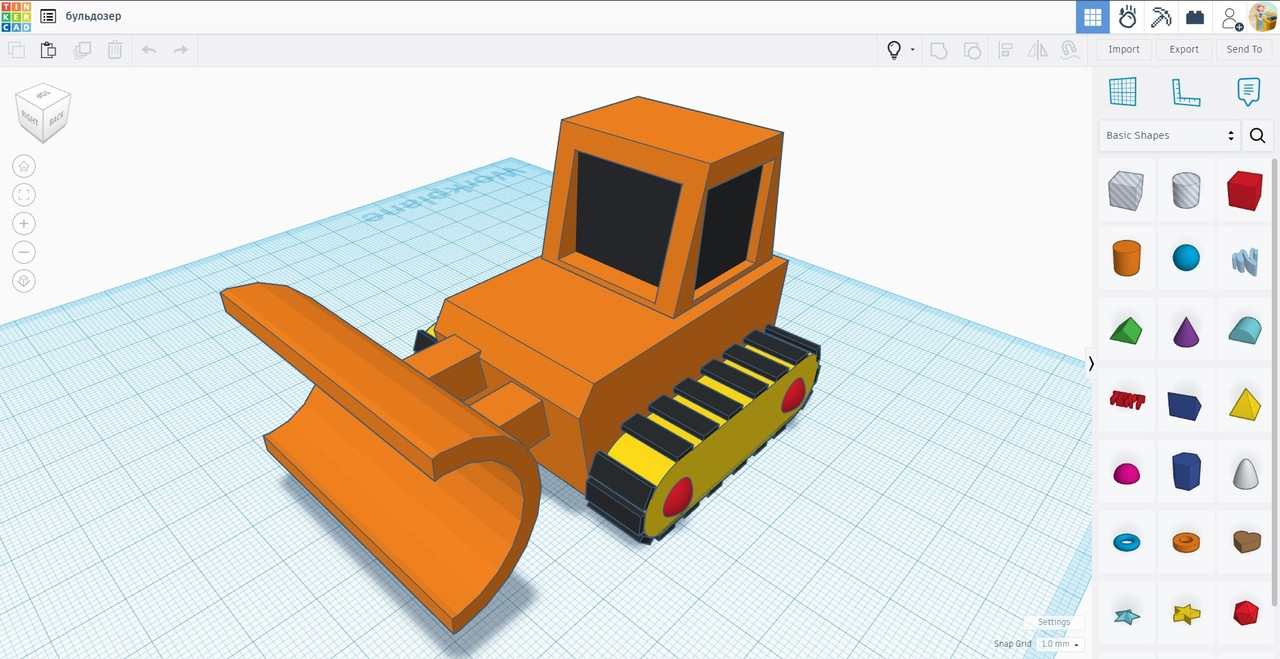
Task: Click the Export button
Action: [x=1184, y=49]
